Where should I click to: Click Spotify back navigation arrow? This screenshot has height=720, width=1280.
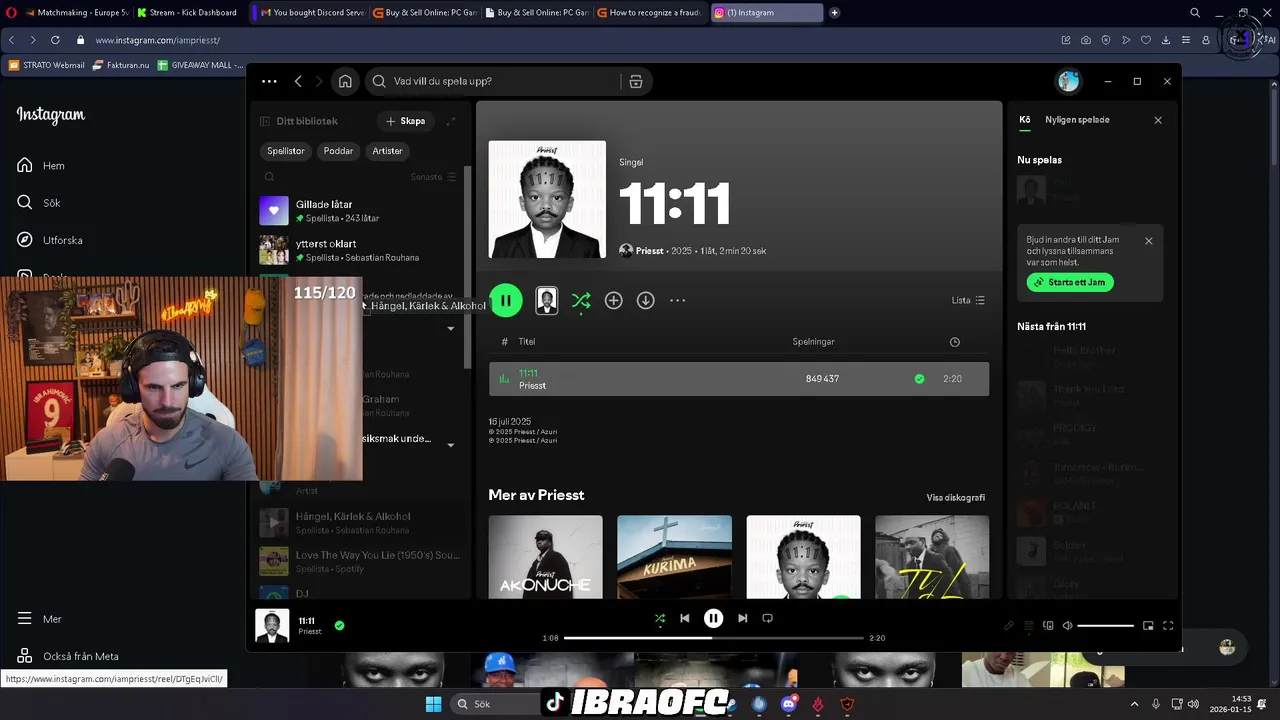click(298, 81)
